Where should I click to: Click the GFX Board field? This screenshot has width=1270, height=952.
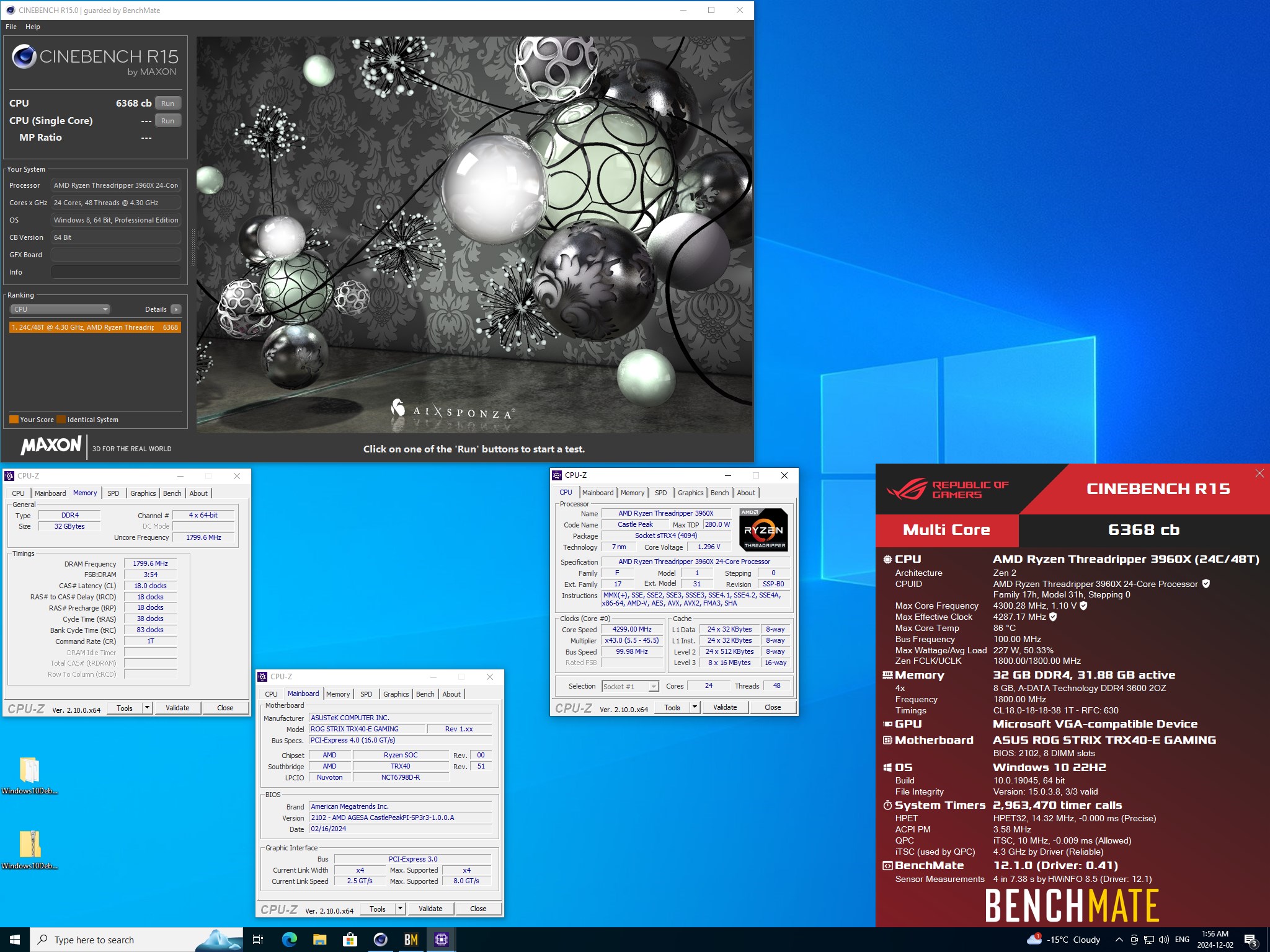(116, 255)
